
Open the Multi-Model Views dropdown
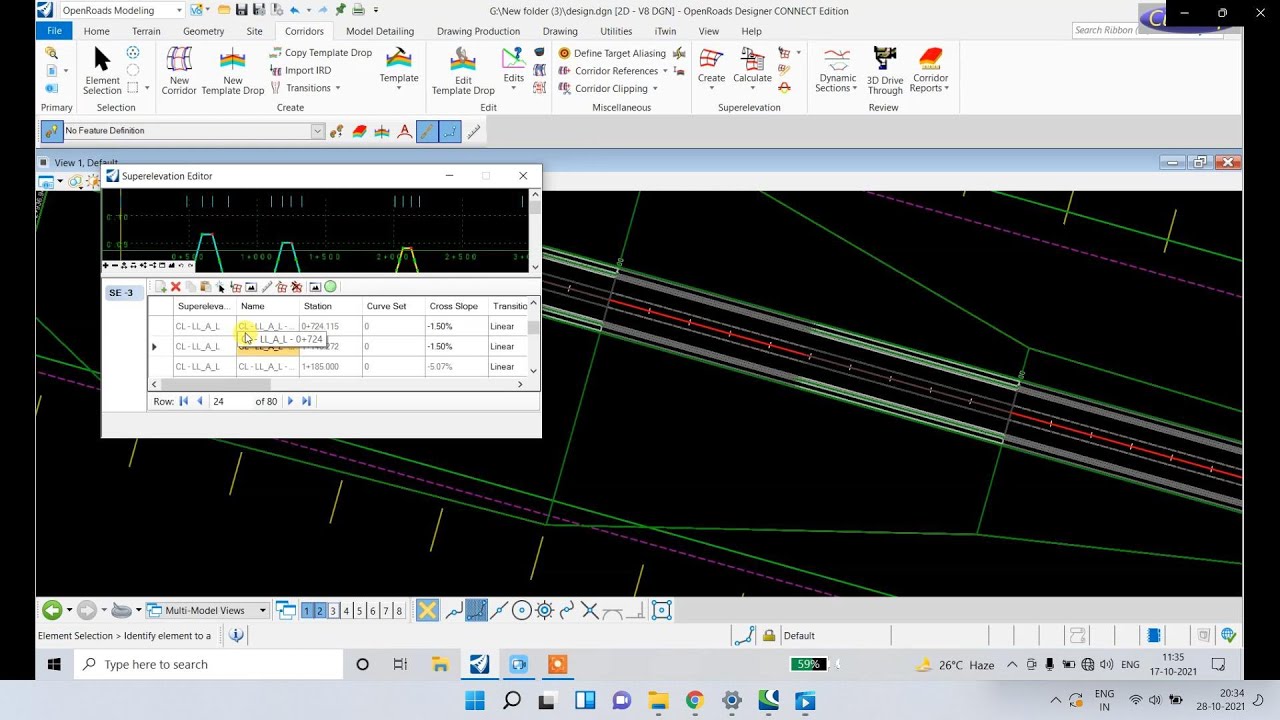207,610
